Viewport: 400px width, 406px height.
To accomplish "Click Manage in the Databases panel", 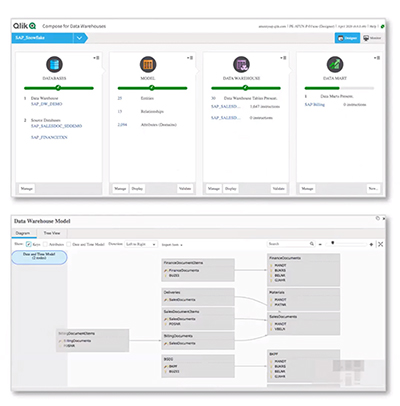I will pos(27,189).
